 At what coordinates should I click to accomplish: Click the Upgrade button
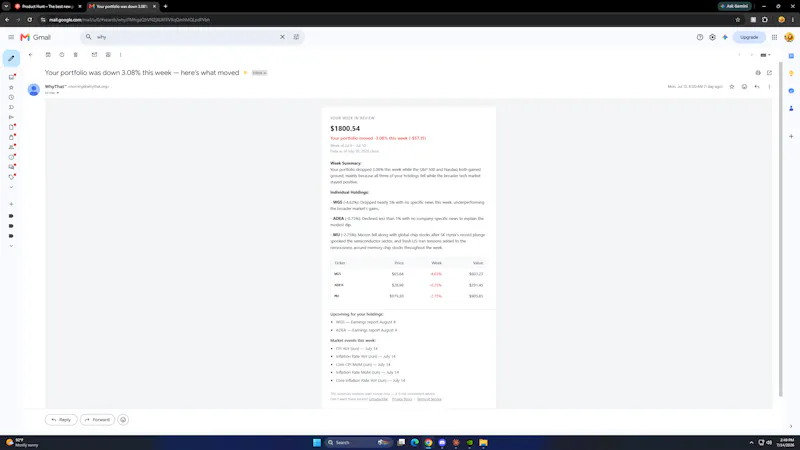[749, 37]
